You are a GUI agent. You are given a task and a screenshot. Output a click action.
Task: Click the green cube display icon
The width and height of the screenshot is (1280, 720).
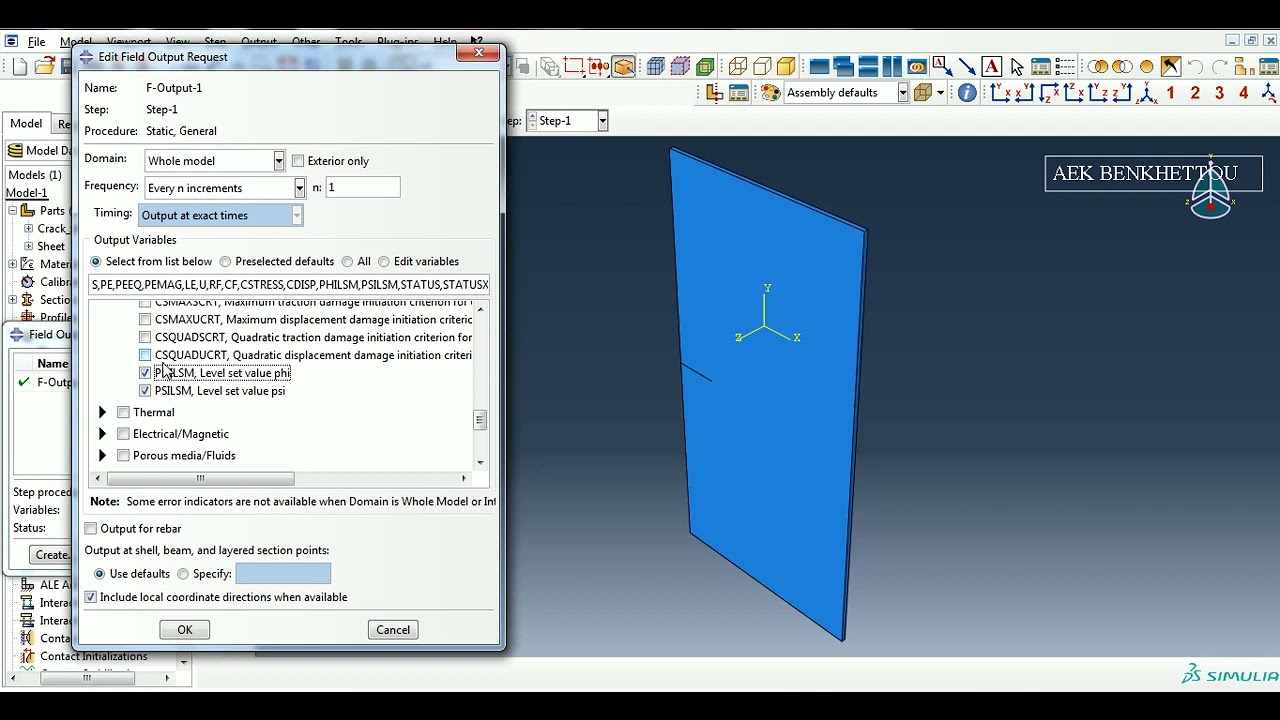tap(705, 67)
